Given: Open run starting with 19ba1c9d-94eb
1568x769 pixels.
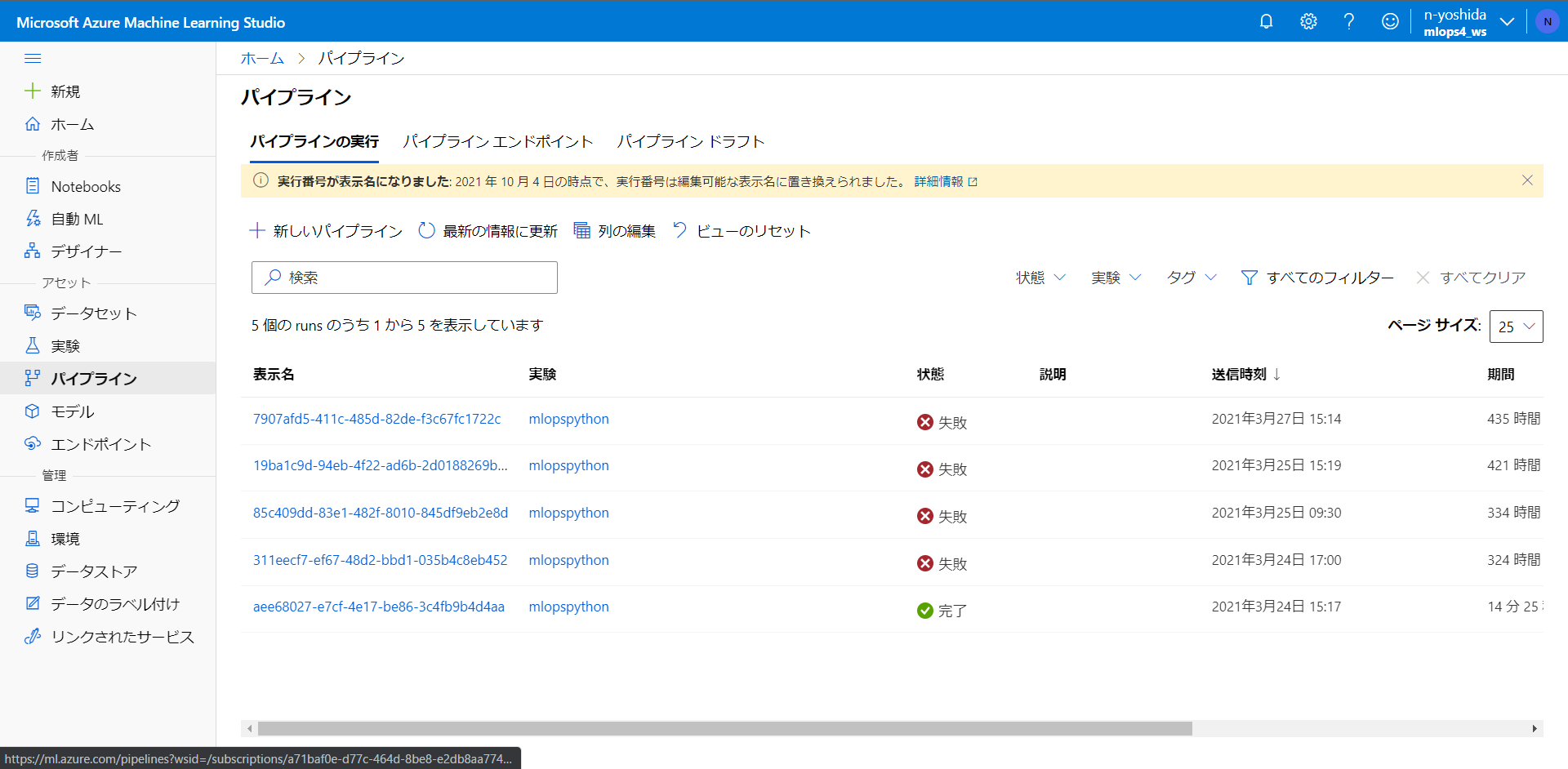Looking at the screenshot, I should click(380, 465).
